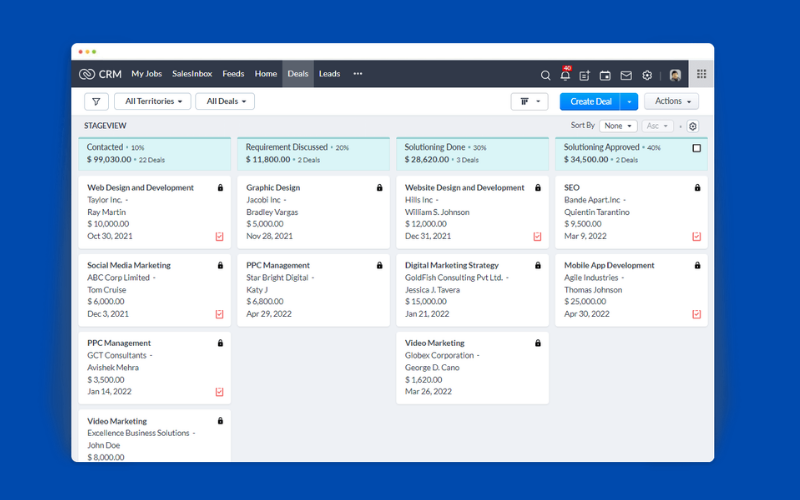The height and width of the screenshot is (500, 800).
Task: Open settings gear in navigation bar
Action: 647,76
